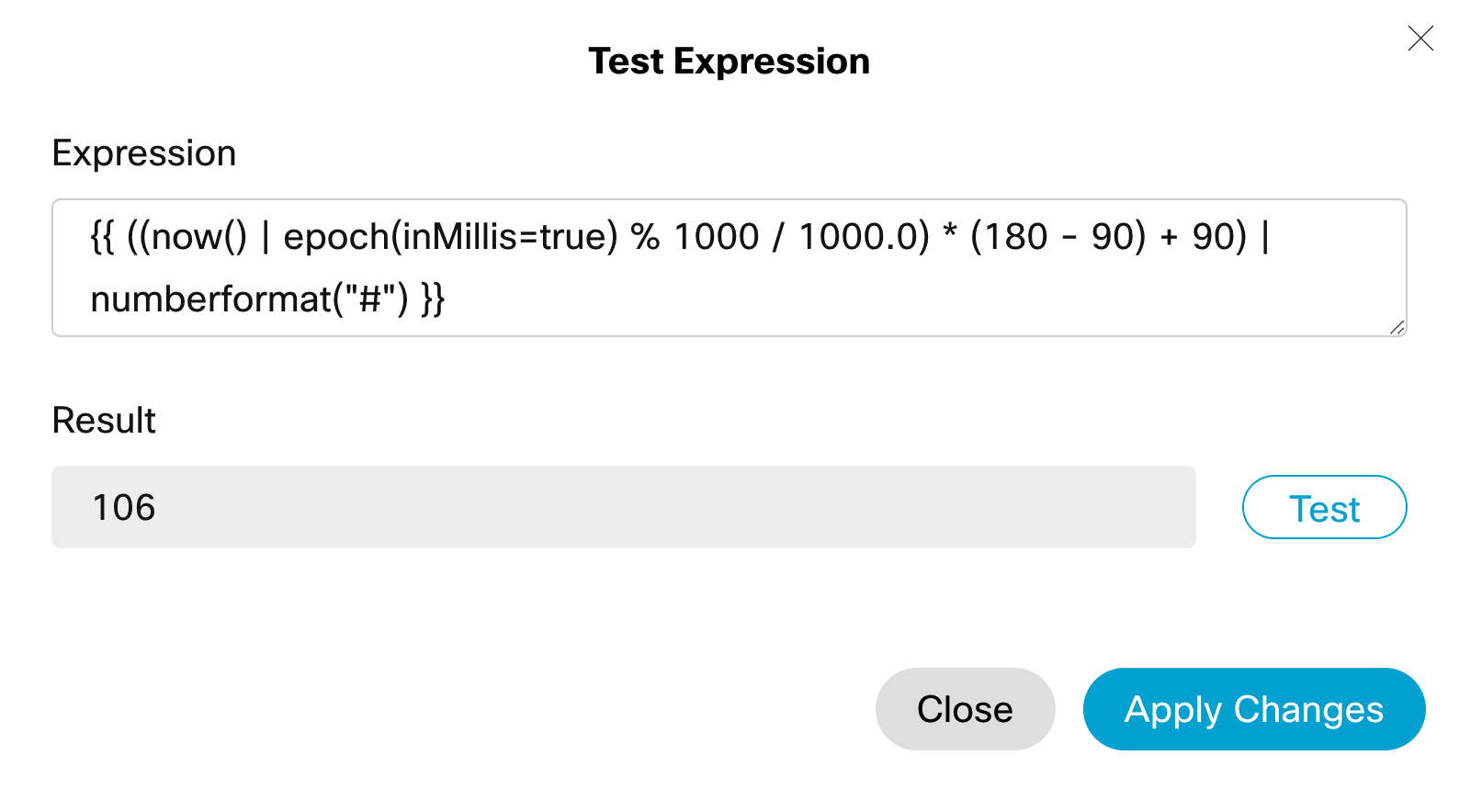Click the % modulo operator in expression
Viewport: 1459px width, 812px height.
645,237
